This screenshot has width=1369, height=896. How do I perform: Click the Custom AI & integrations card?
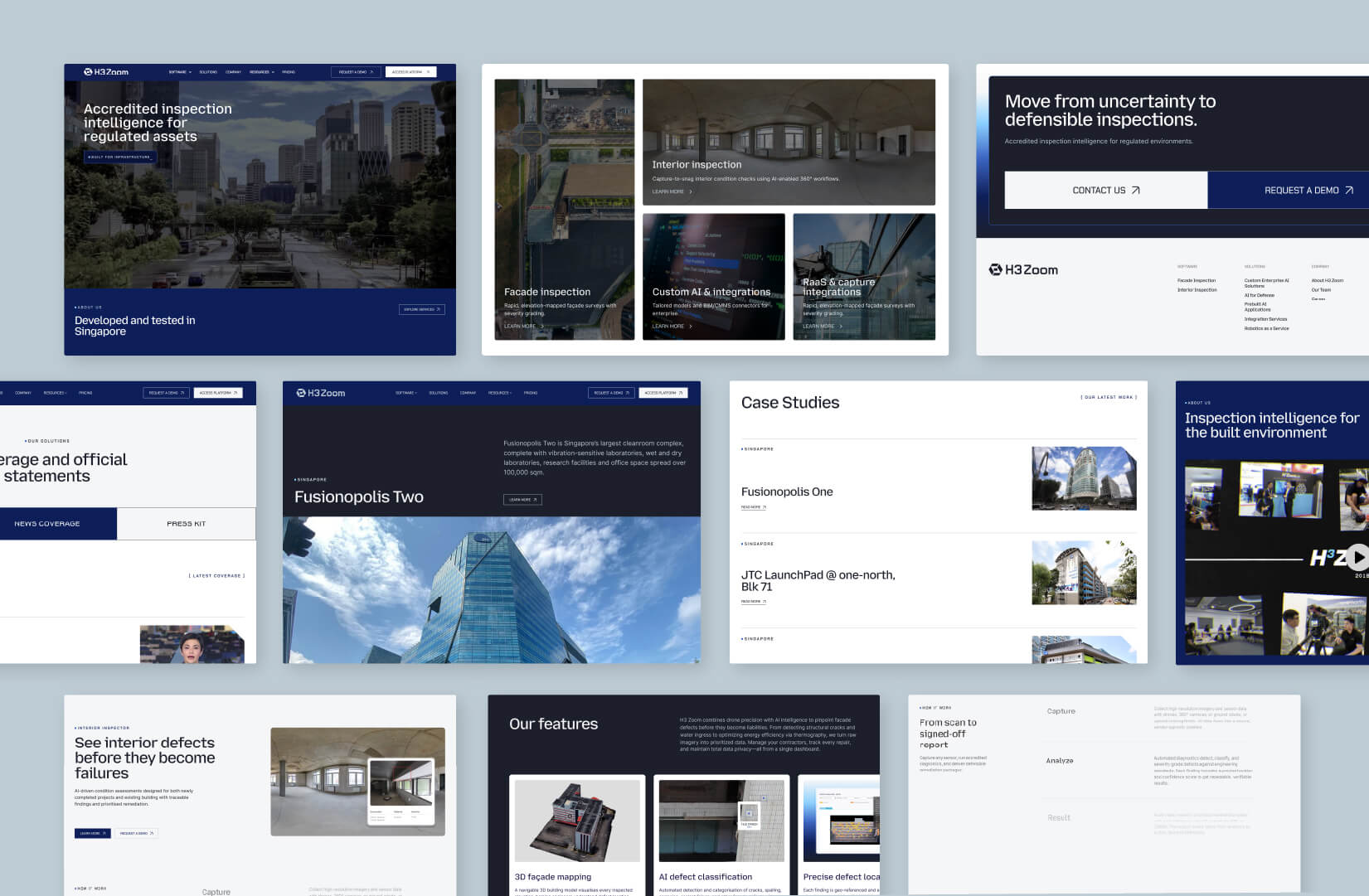point(714,277)
